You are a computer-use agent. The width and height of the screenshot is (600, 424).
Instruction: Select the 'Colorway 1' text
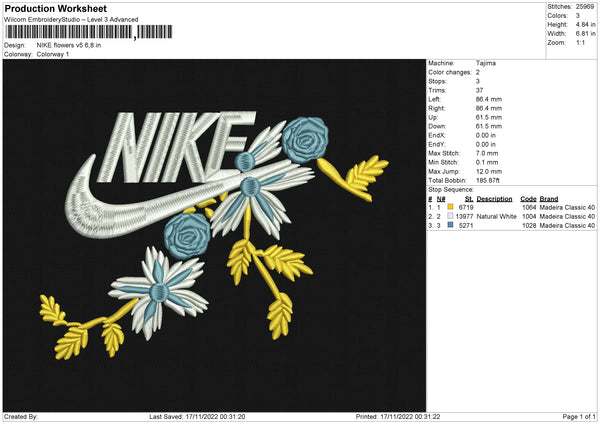[x=53, y=54]
